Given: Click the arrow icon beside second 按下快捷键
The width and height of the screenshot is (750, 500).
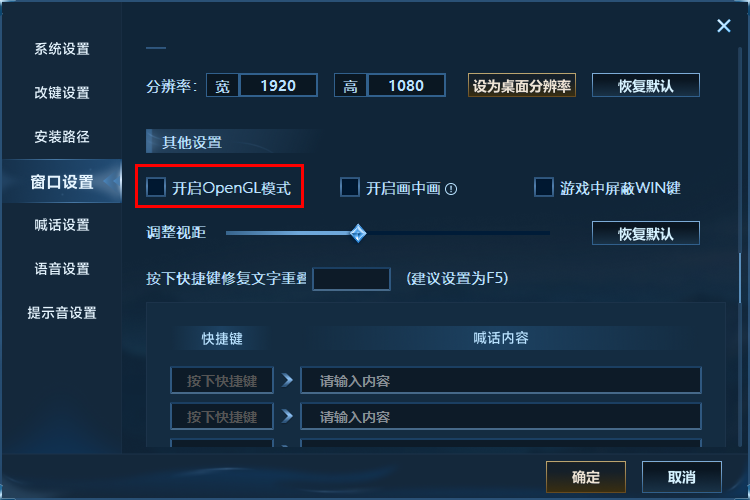Looking at the screenshot, I should [287, 416].
